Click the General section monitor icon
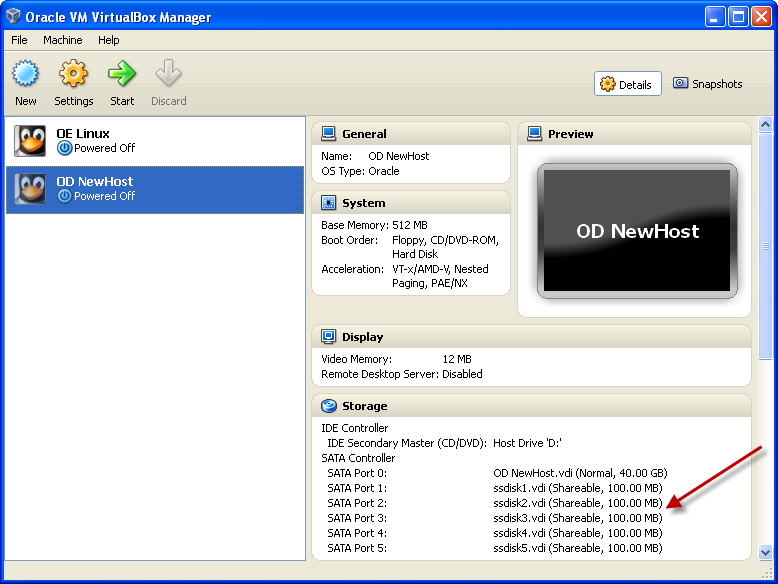778x584 pixels. [328, 133]
